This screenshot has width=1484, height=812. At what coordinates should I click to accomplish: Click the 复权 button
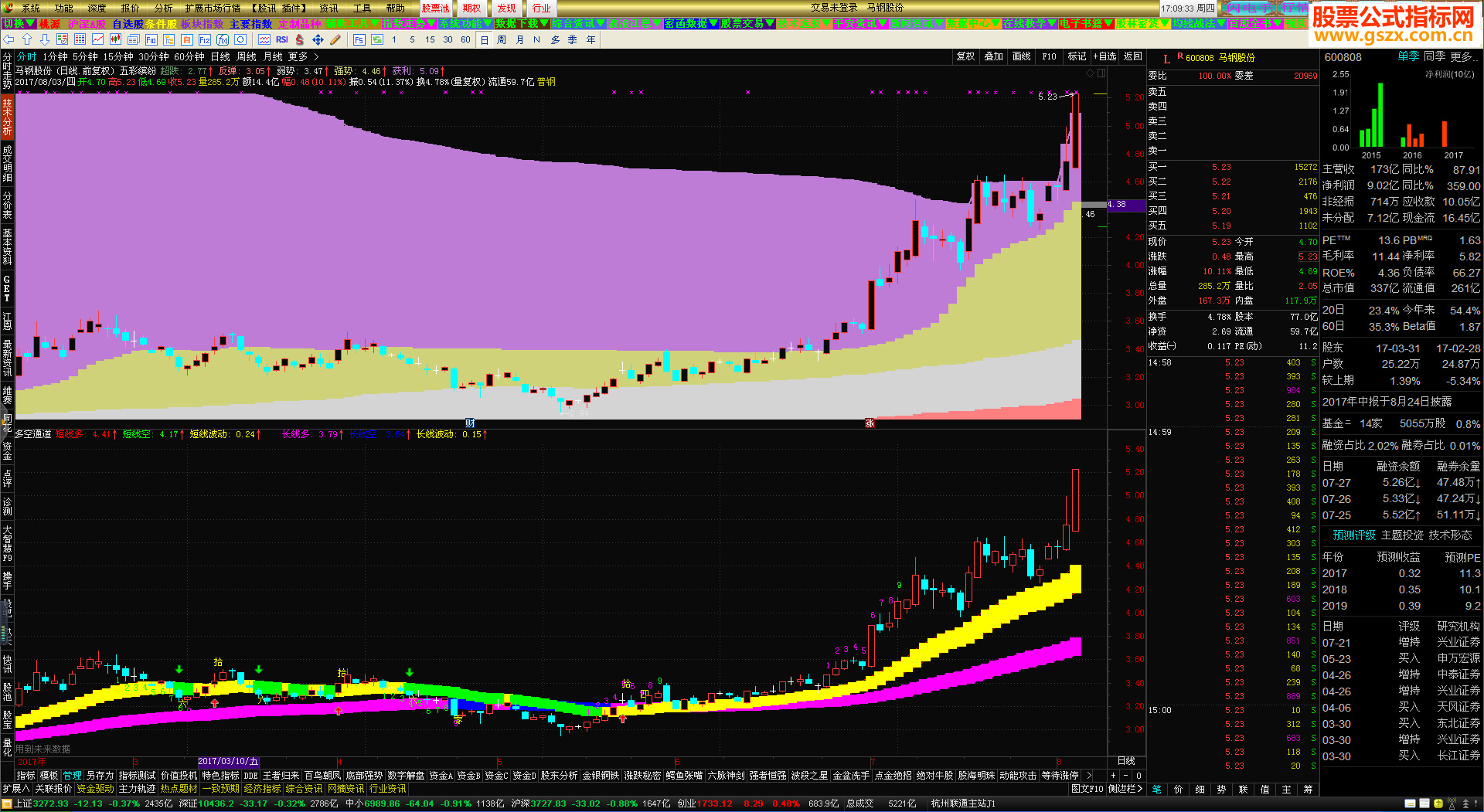point(965,56)
